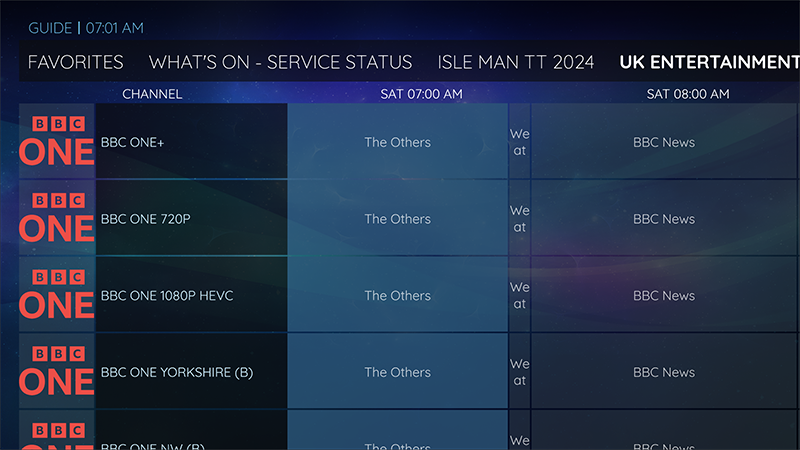The image size is (800, 450).
Task: Open BBC News on BBC ONE 720P row
Action: coord(664,219)
